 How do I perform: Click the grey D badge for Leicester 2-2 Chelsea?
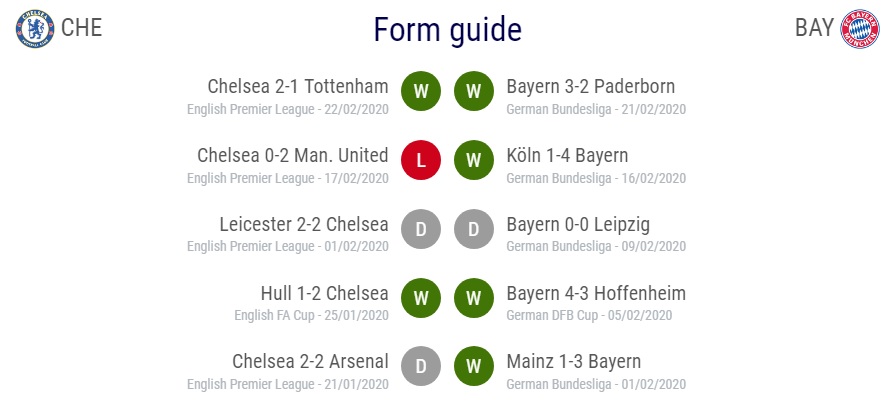tap(421, 229)
